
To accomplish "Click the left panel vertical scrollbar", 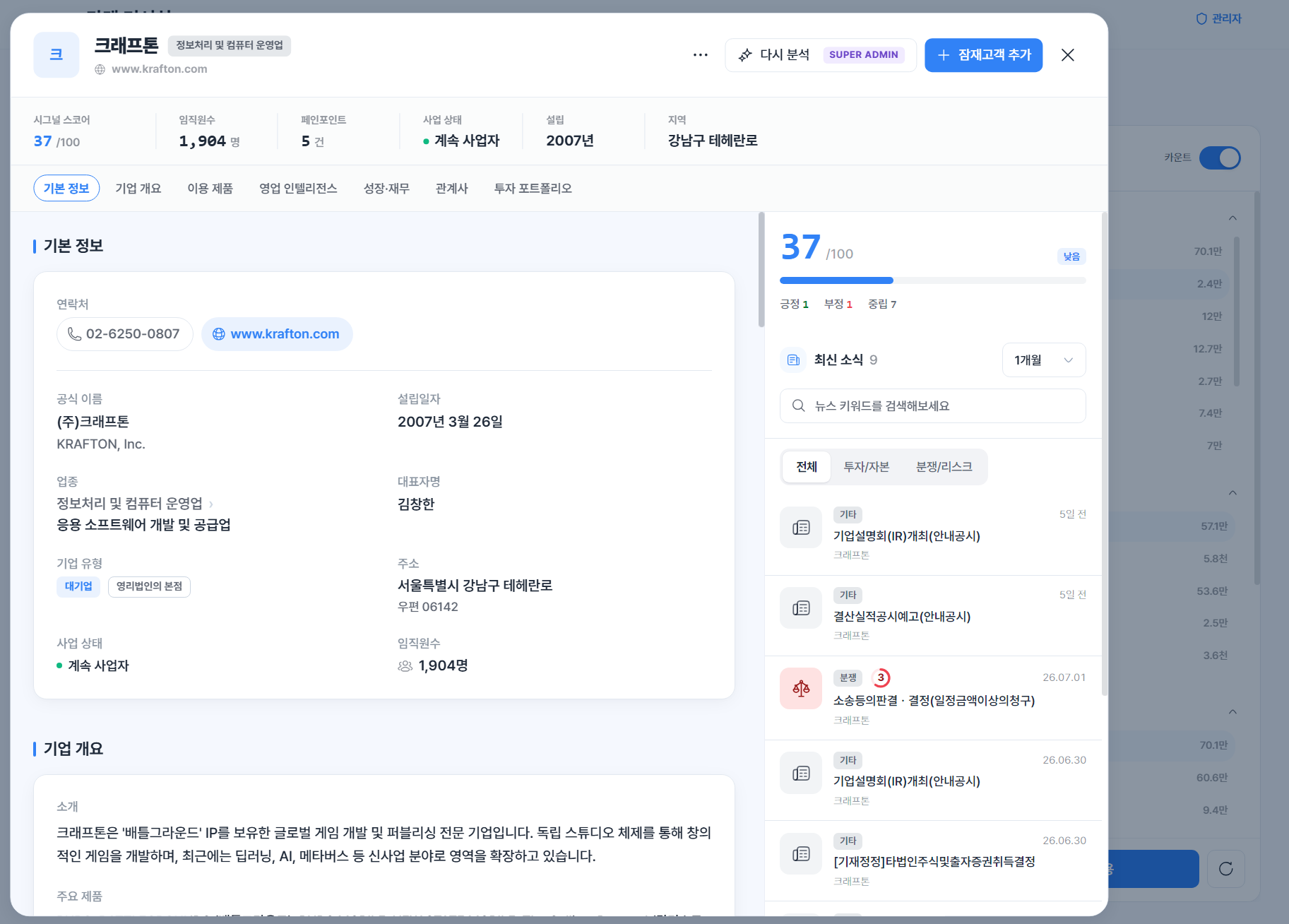I will pos(761,270).
